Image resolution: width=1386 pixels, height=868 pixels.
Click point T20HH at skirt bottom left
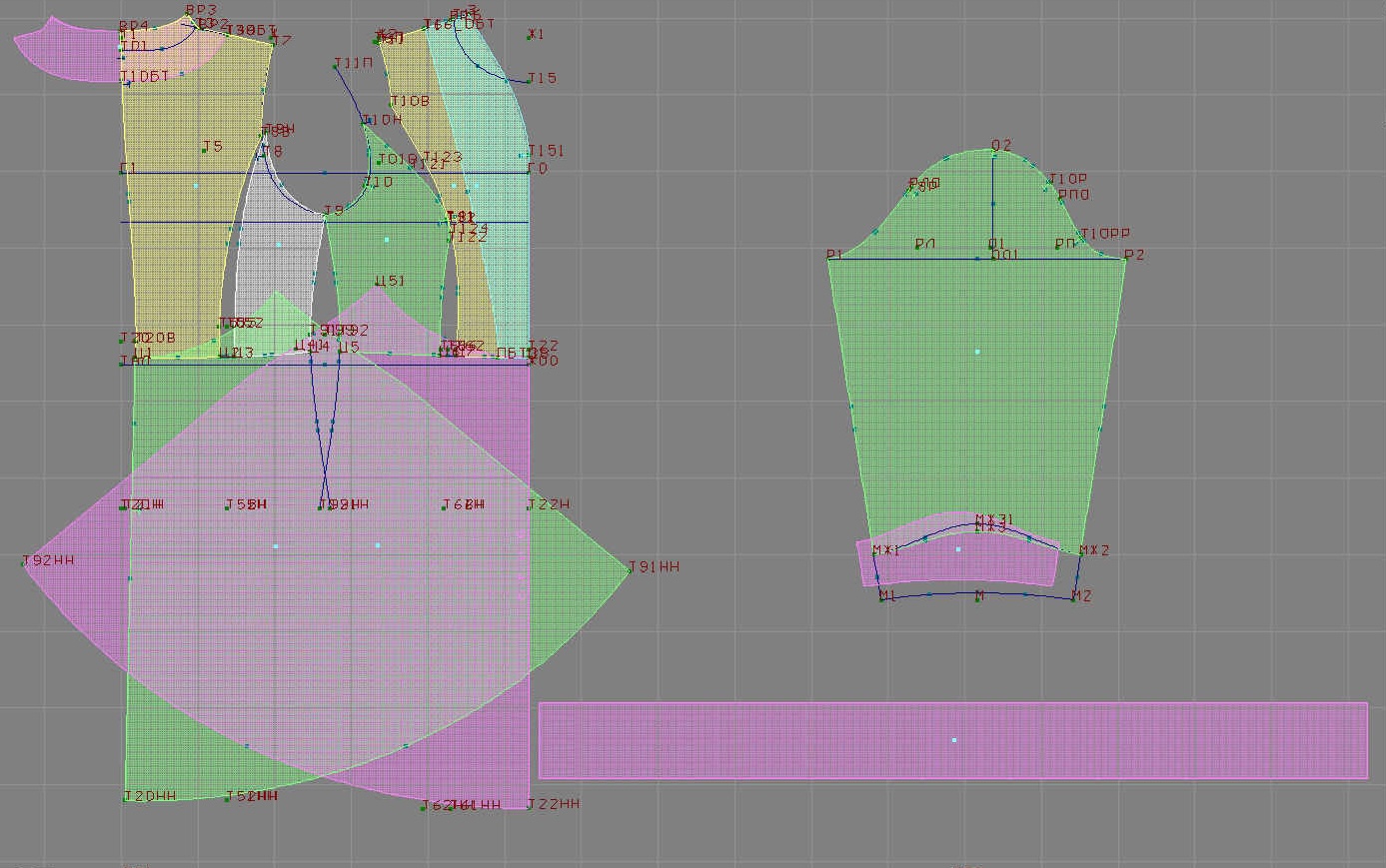tap(126, 798)
